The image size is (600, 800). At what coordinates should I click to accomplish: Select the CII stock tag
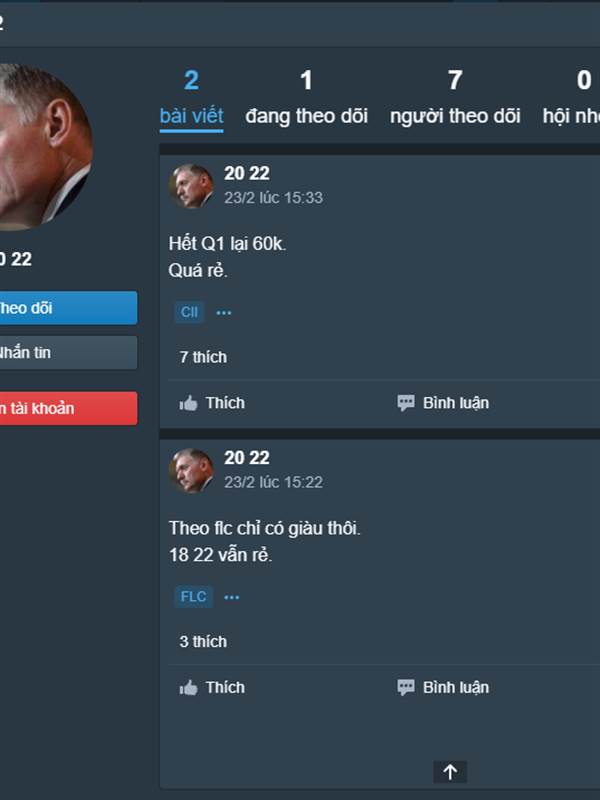(x=189, y=312)
